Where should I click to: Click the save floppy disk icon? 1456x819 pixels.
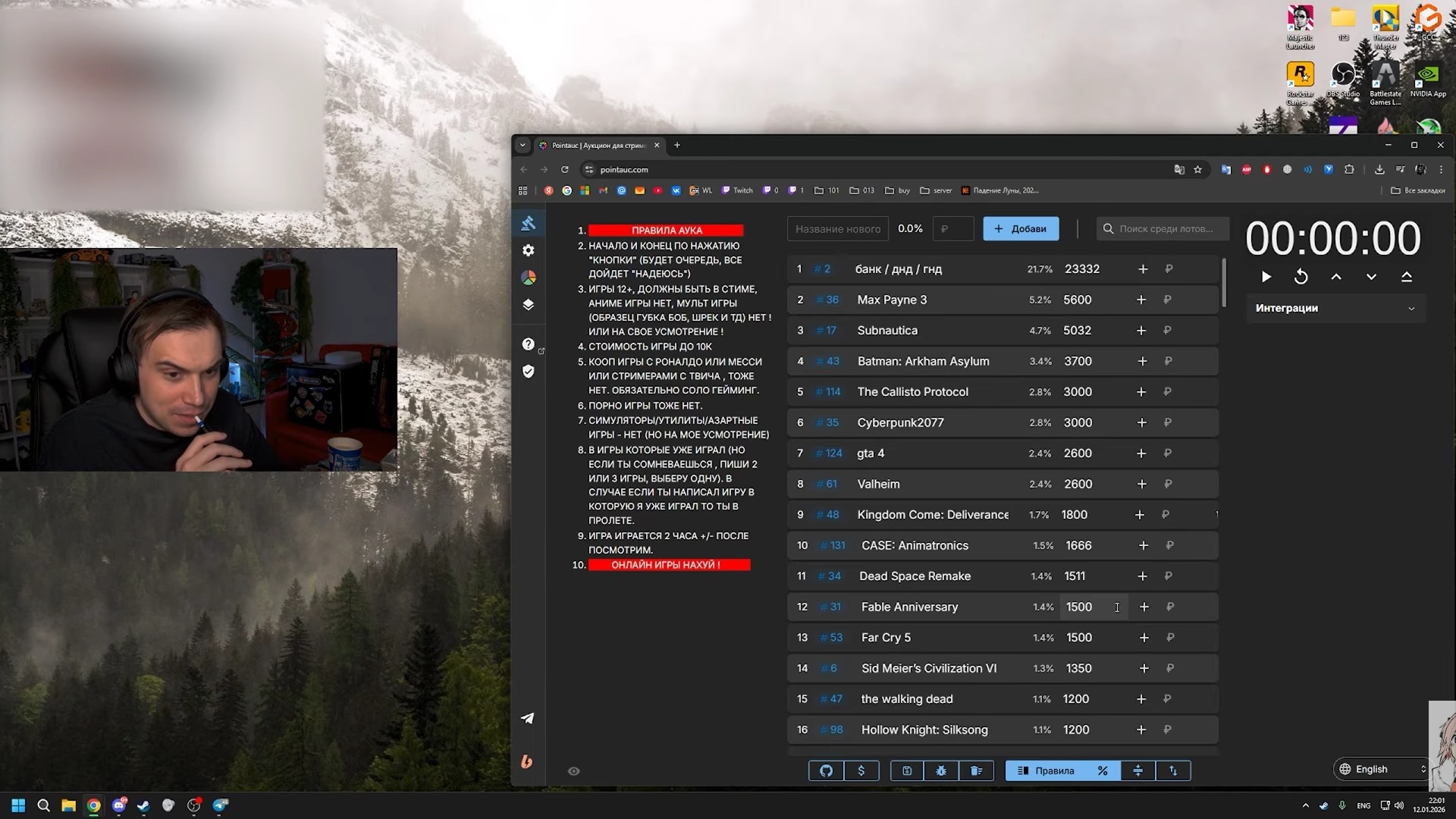coord(907,770)
